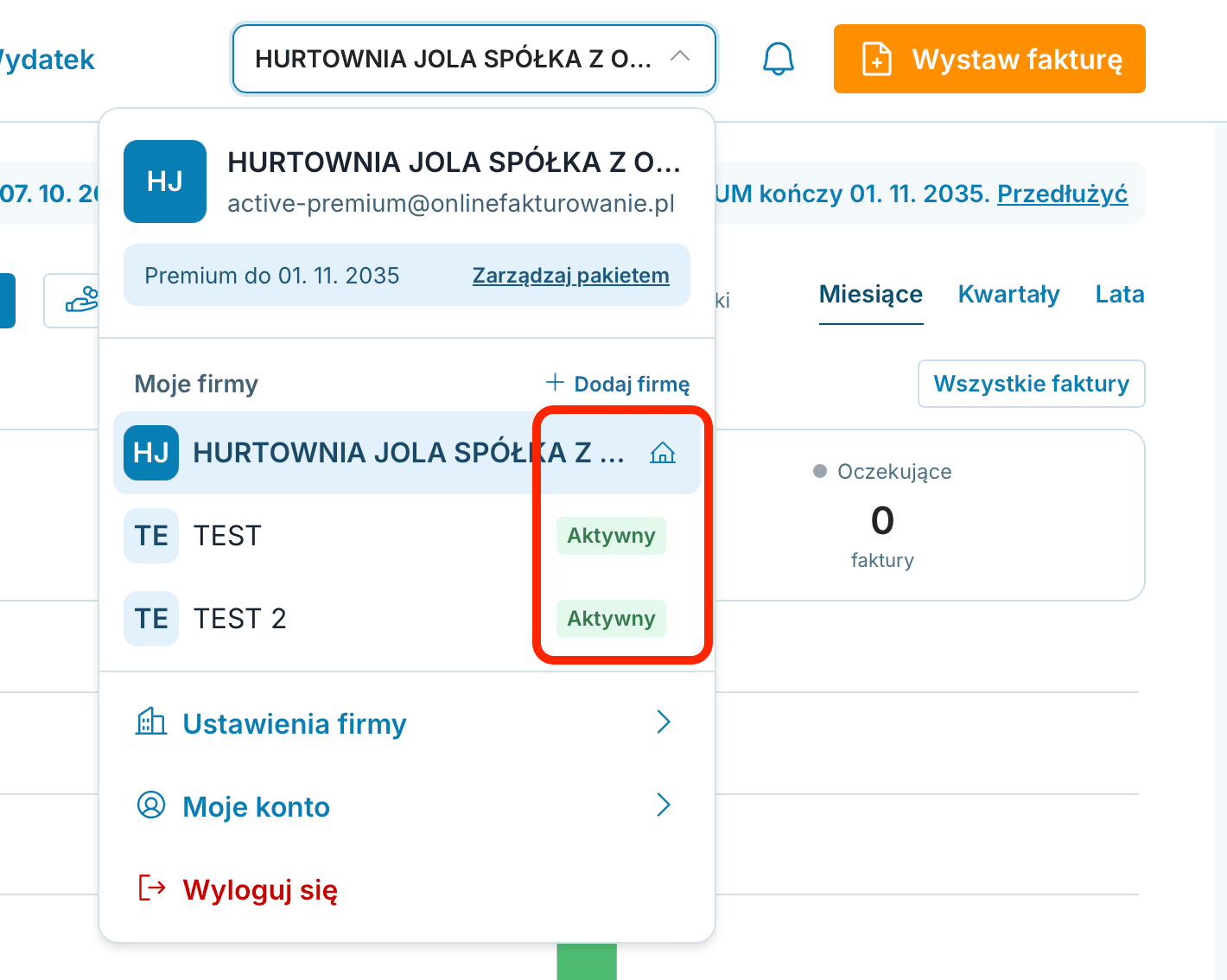
Task: Expand Ustawienia firmy chevron arrow
Action: click(x=664, y=722)
